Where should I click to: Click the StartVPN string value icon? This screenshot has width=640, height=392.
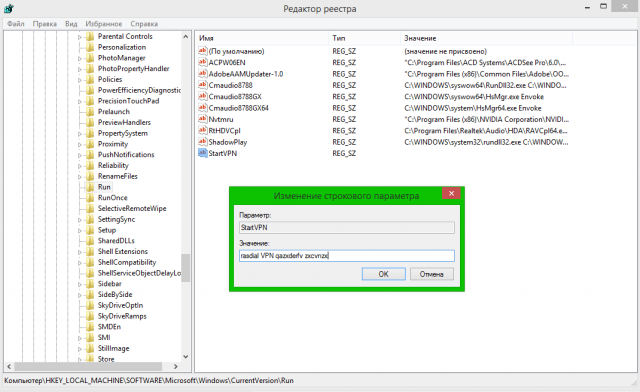click(x=202, y=153)
